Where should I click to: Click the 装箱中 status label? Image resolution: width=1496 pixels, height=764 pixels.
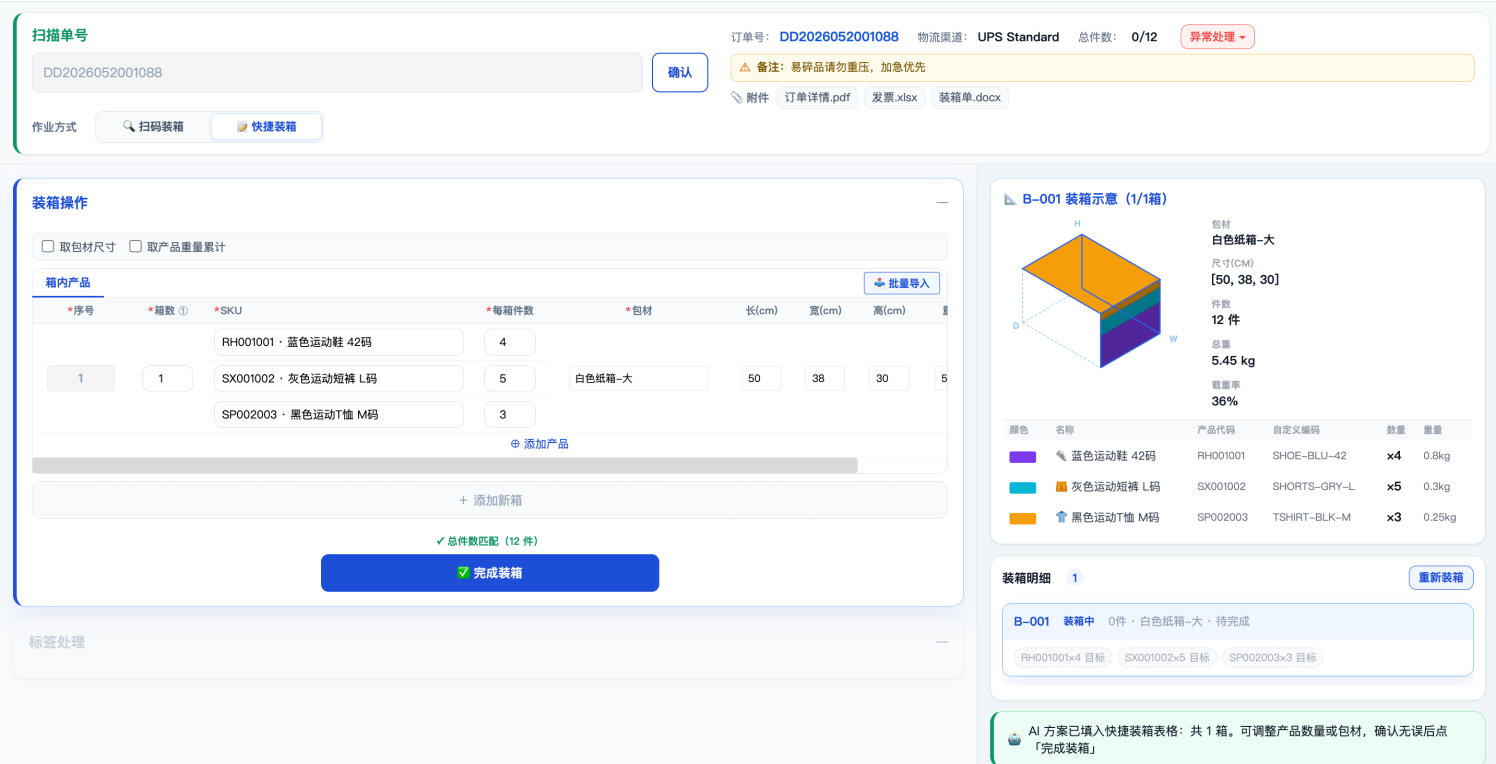pos(1078,621)
